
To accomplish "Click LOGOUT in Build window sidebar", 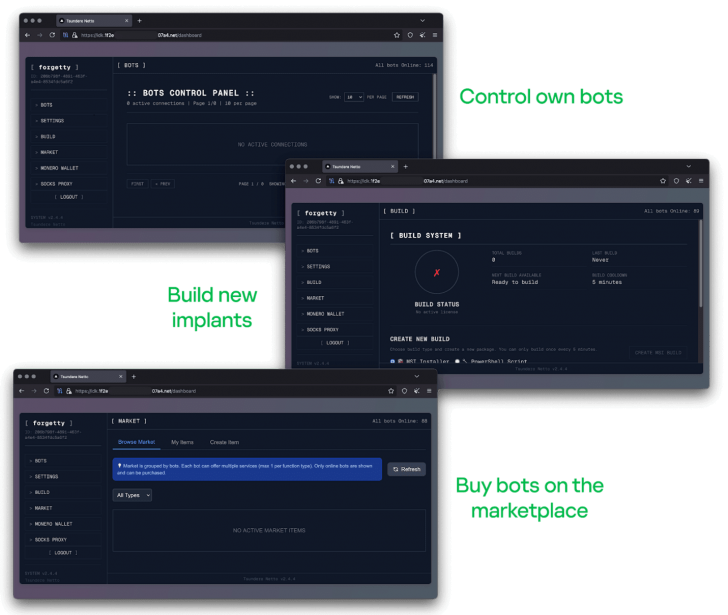I will (x=335, y=343).
